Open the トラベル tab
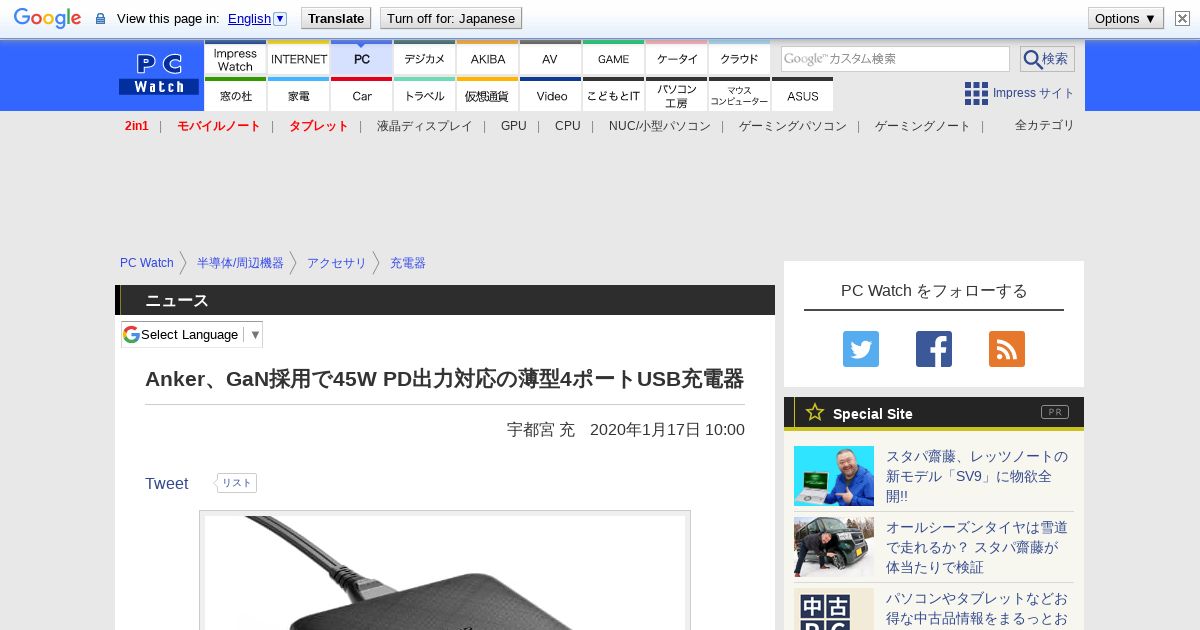This screenshot has width=1200, height=630. tap(425, 95)
